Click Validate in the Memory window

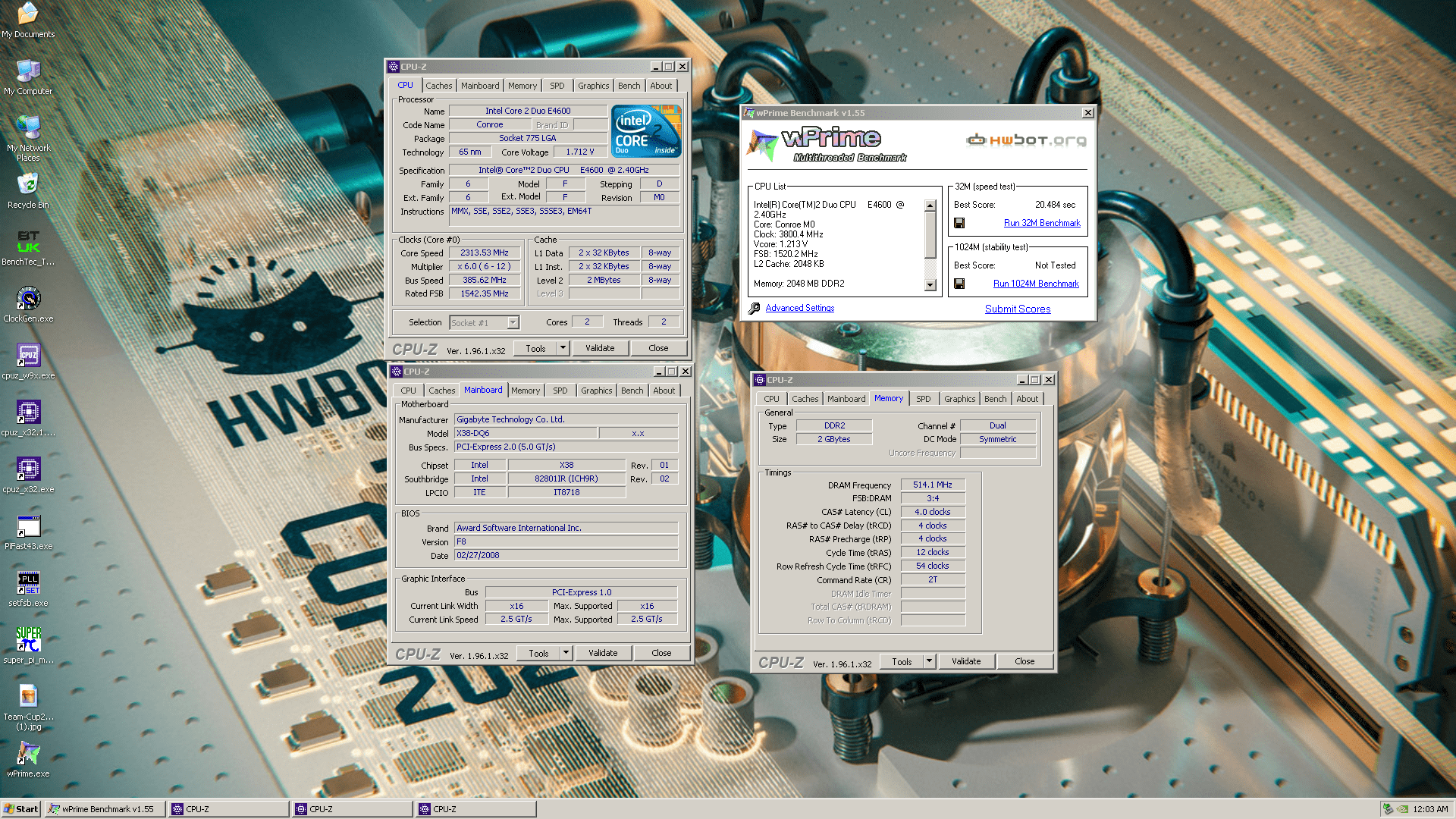point(966,661)
